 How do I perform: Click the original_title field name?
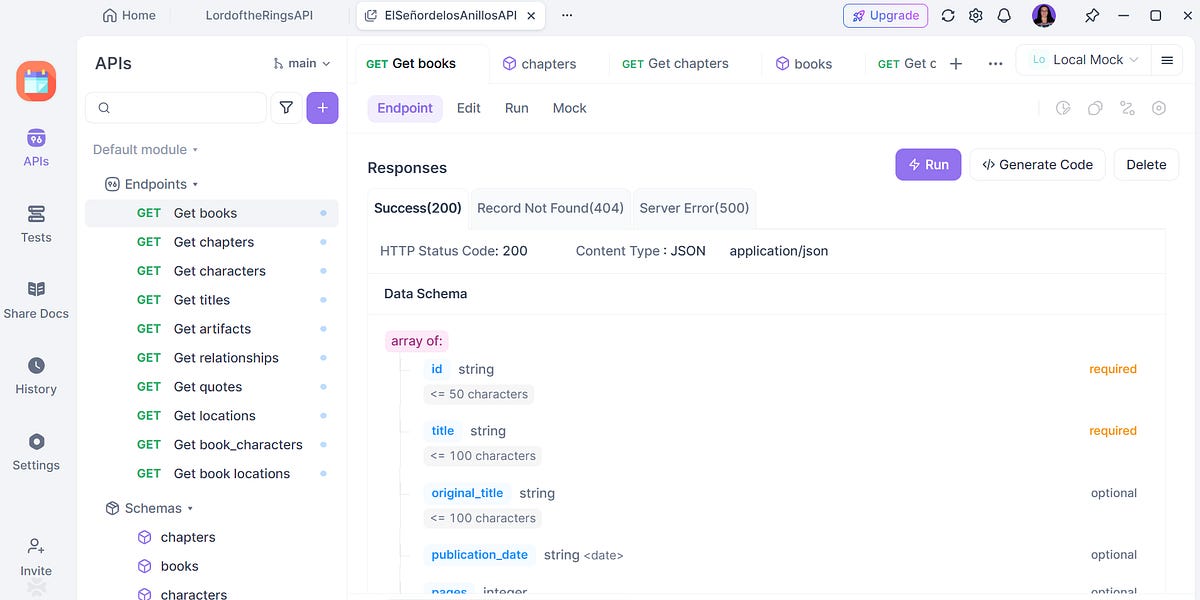point(468,493)
